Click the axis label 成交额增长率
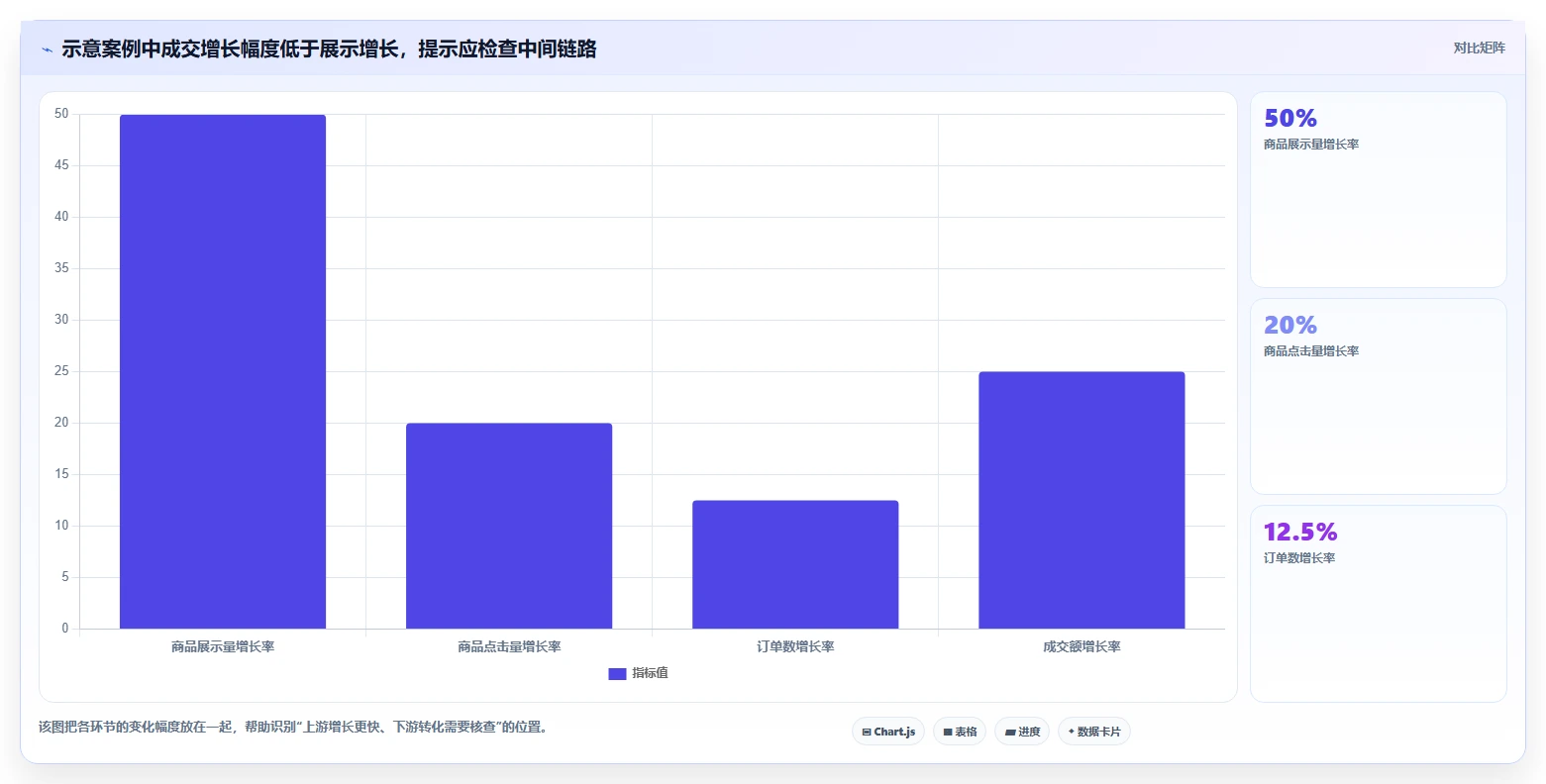This screenshot has width=1546, height=784. pyautogui.click(x=1082, y=646)
